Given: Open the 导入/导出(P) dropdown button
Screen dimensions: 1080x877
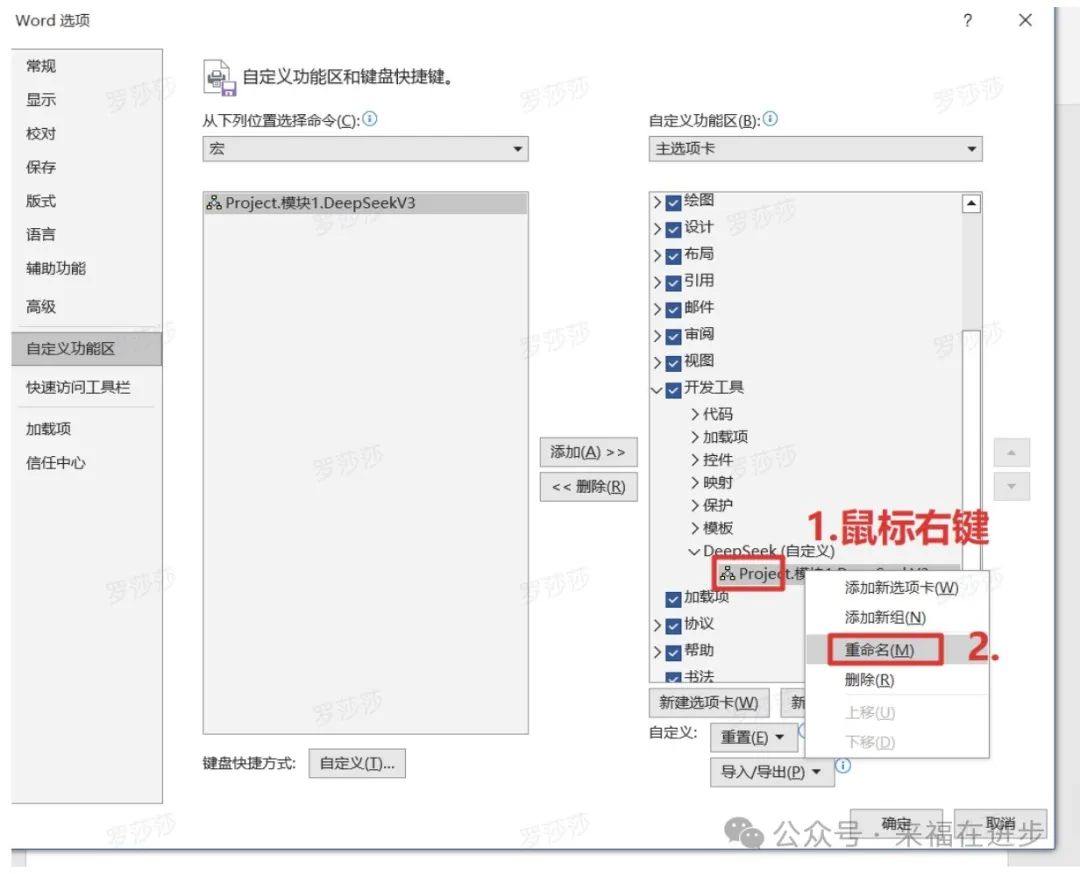Looking at the screenshot, I should pyautogui.click(x=771, y=772).
